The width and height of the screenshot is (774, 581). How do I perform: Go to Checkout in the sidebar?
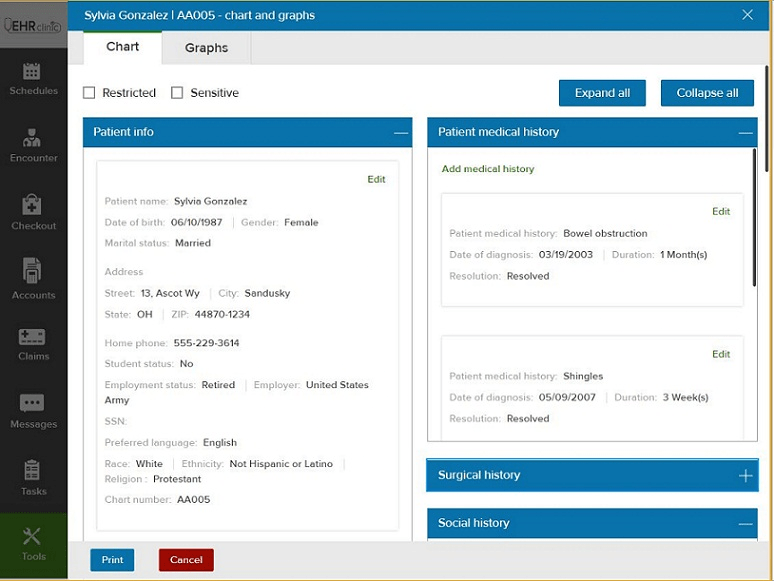pos(32,206)
